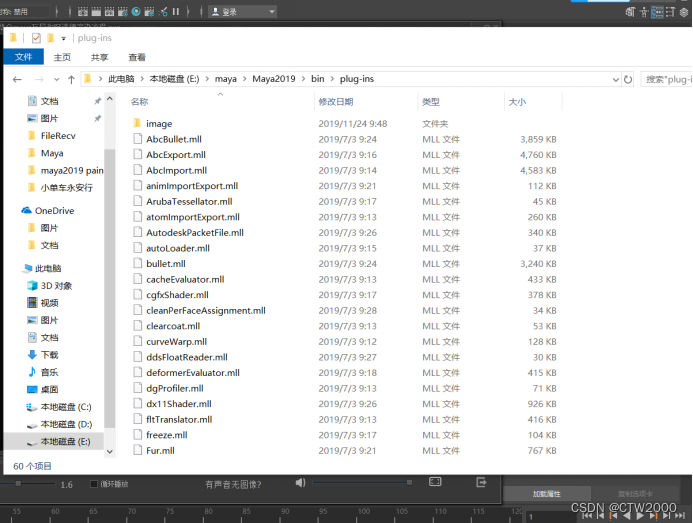Click the fullscreen icon in video player
The image size is (693, 523).
click(435, 482)
